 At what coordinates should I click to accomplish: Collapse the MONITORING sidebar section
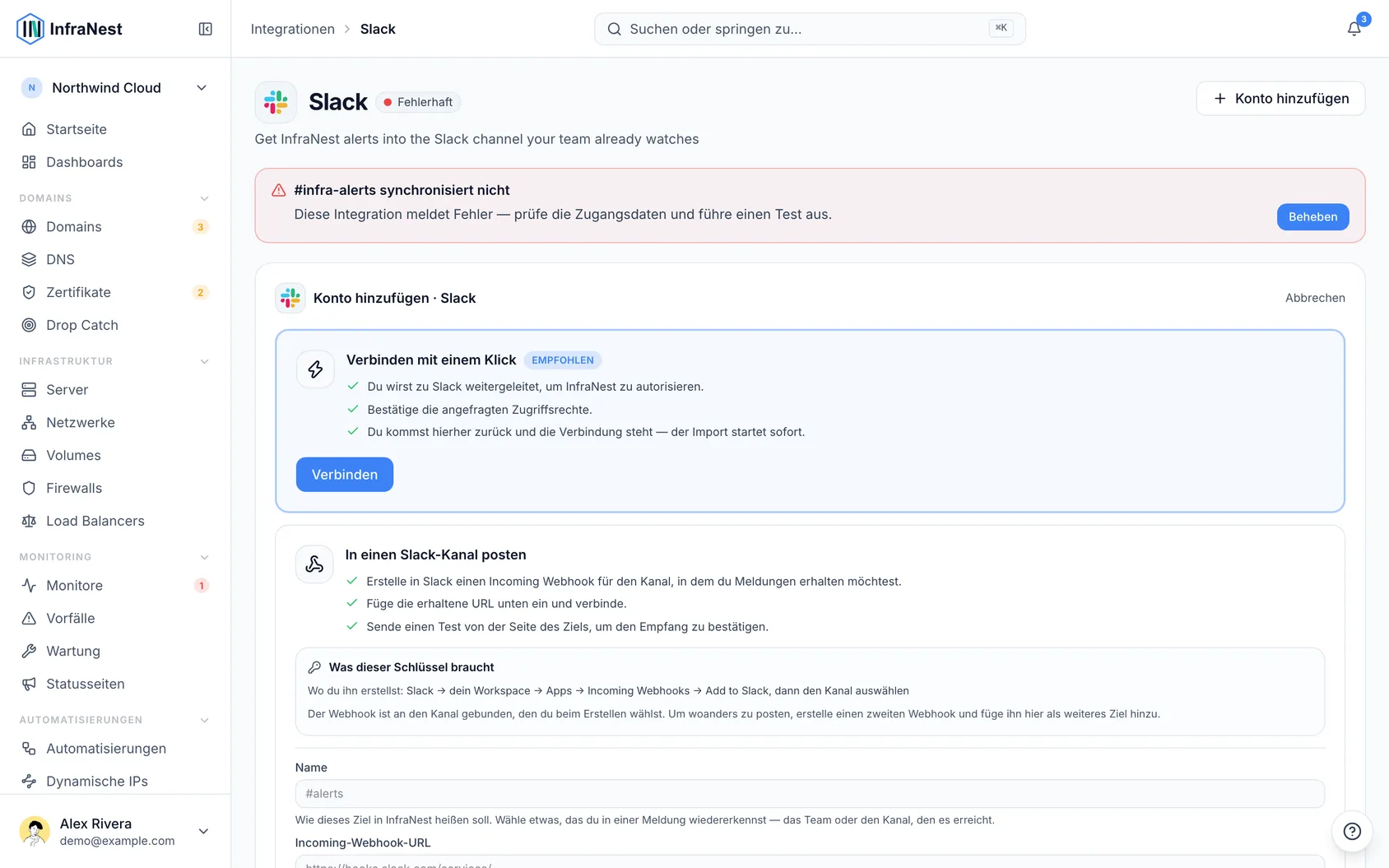pos(204,557)
